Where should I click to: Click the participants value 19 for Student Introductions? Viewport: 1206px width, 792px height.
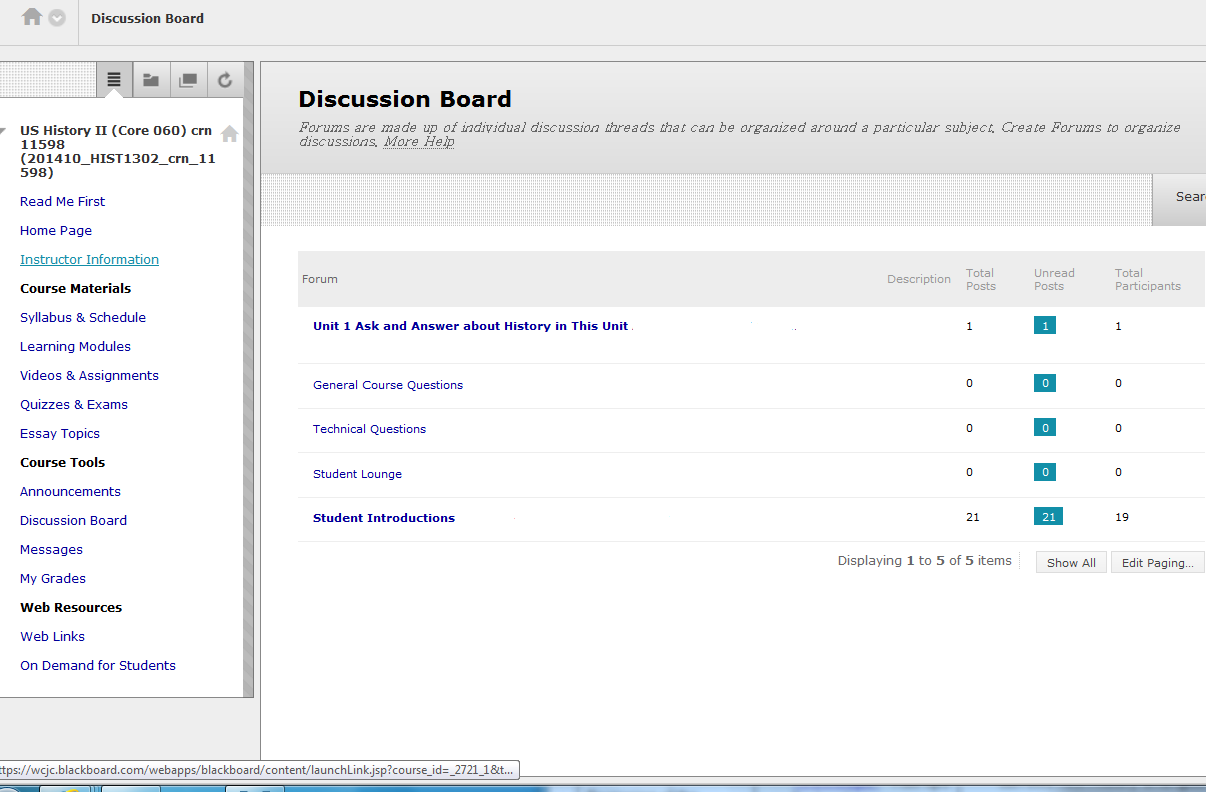(x=1122, y=517)
